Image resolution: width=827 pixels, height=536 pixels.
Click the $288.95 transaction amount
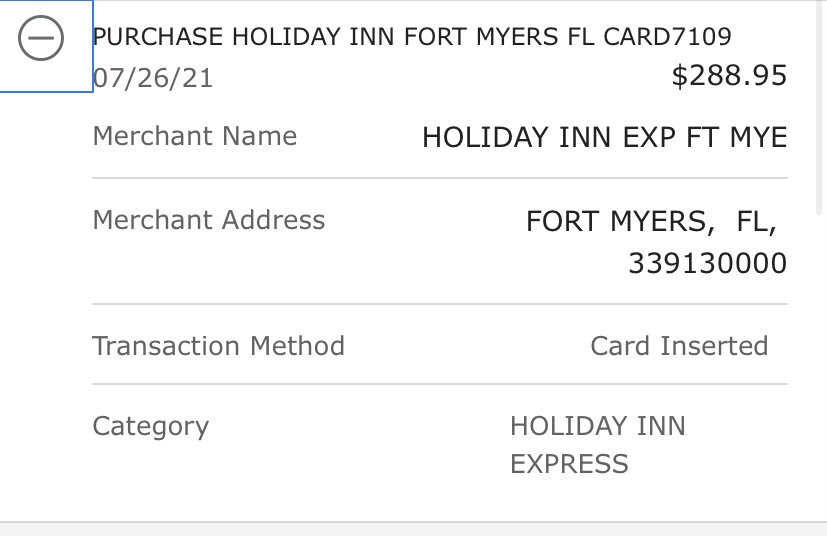[x=729, y=76]
